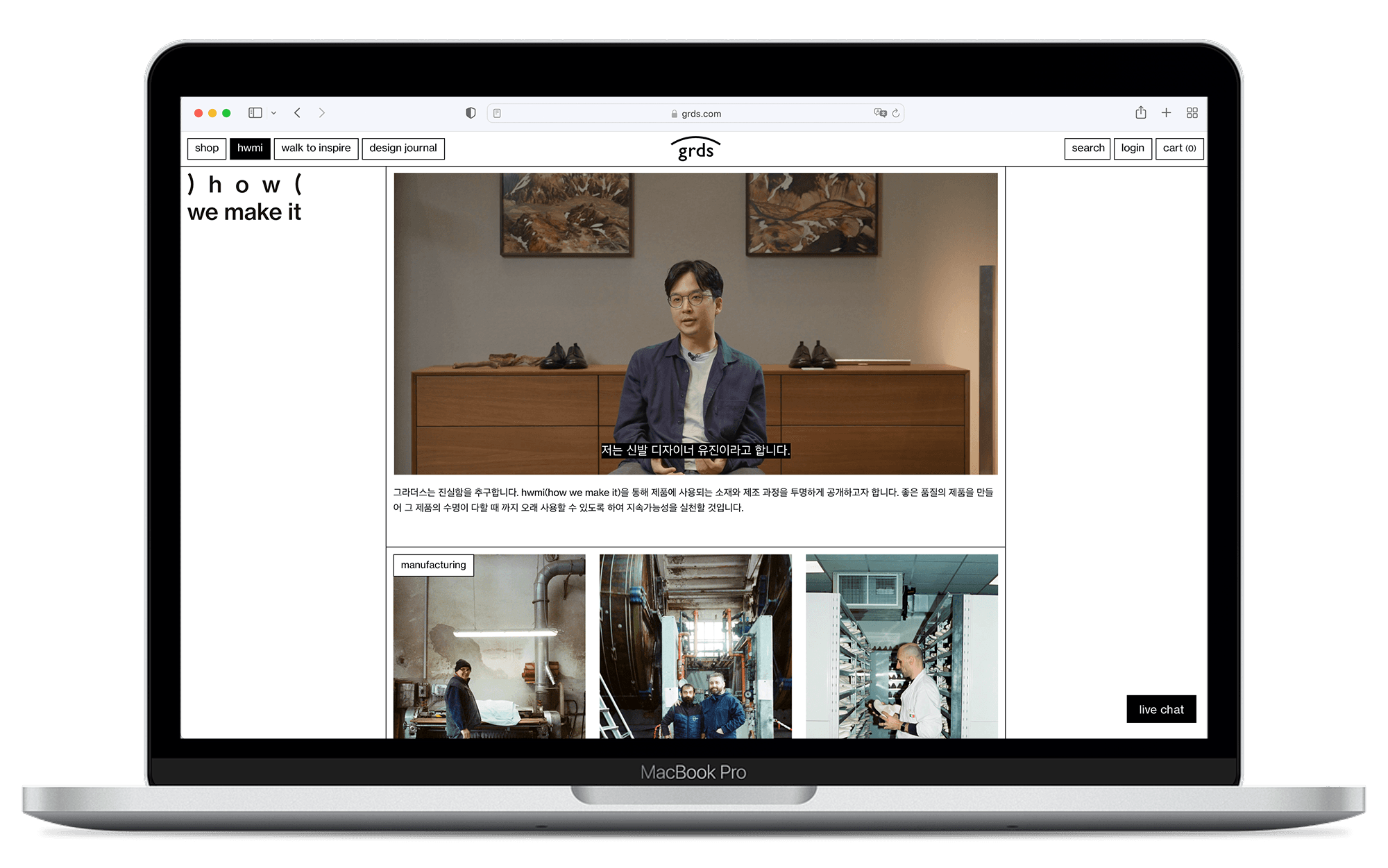The width and height of the screenshot is (1388, 868).
Task: Show the tab overview grid
Action: pos(1192,113)
